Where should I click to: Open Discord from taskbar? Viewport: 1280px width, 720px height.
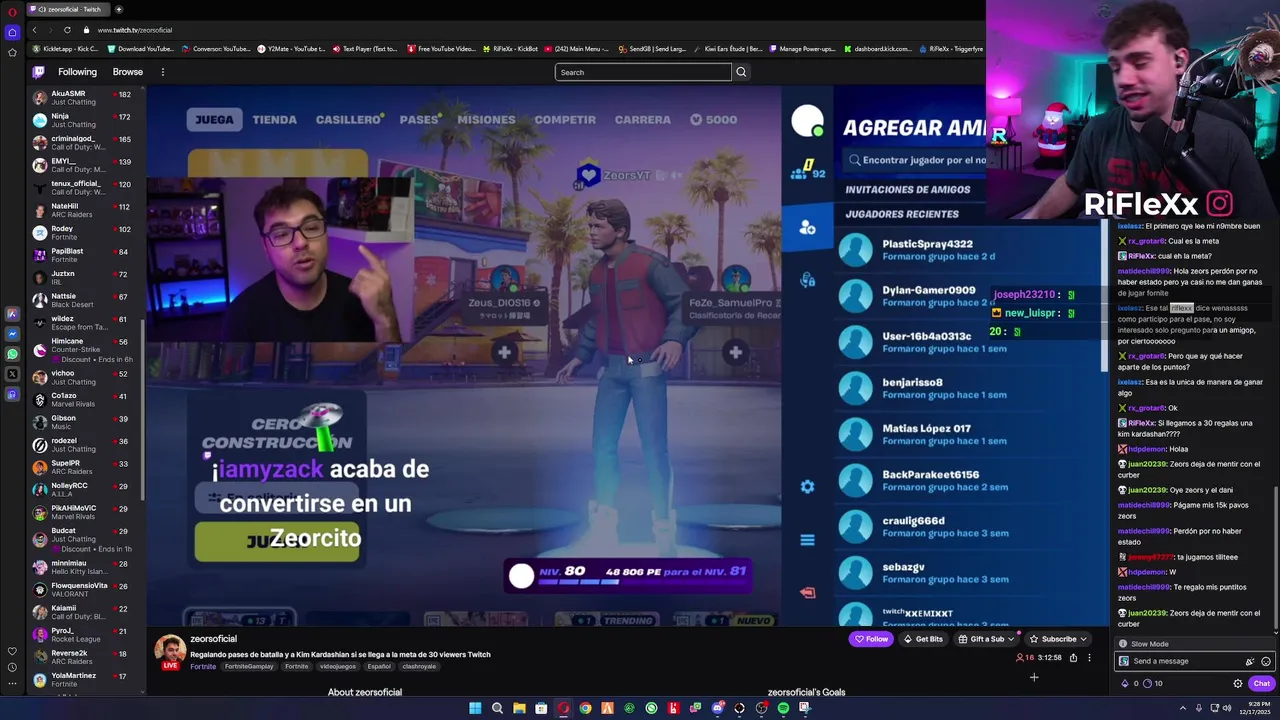[717, 708]
